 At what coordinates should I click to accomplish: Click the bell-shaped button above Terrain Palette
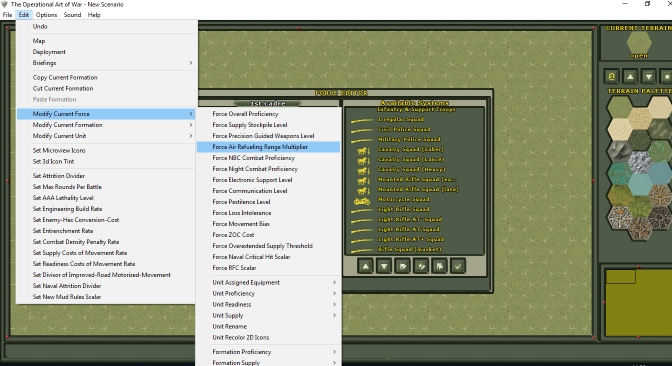(612, 76)
